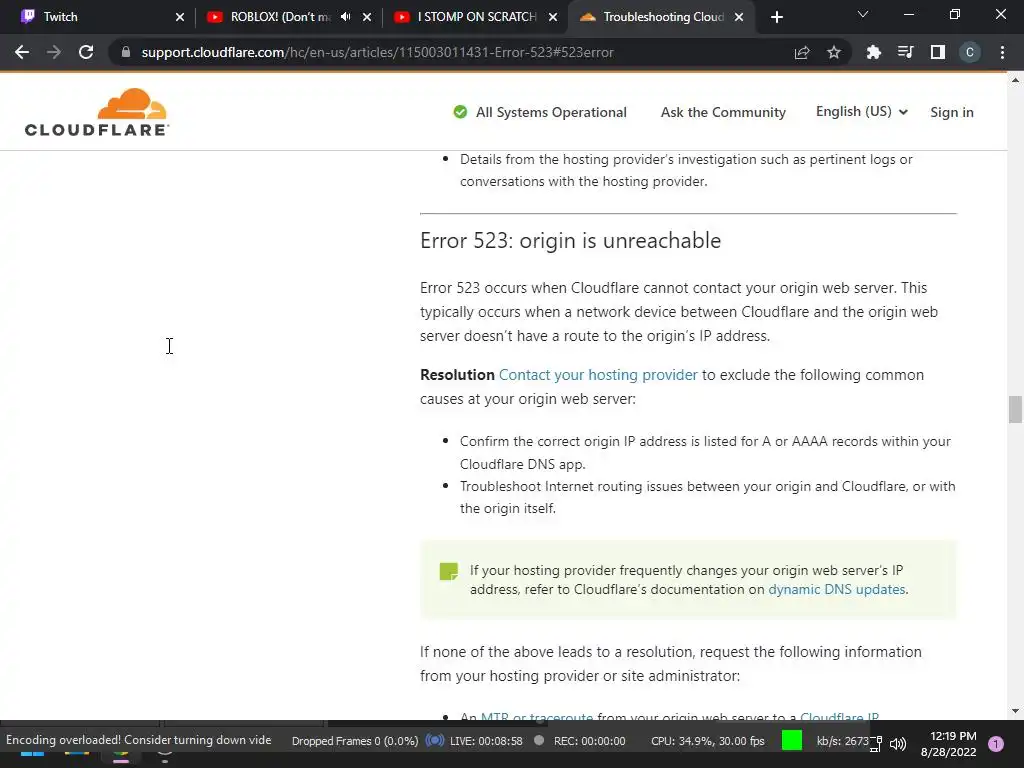Open the tab search chevron
The height and width of the screenshot is (768, 1024).
863,14
